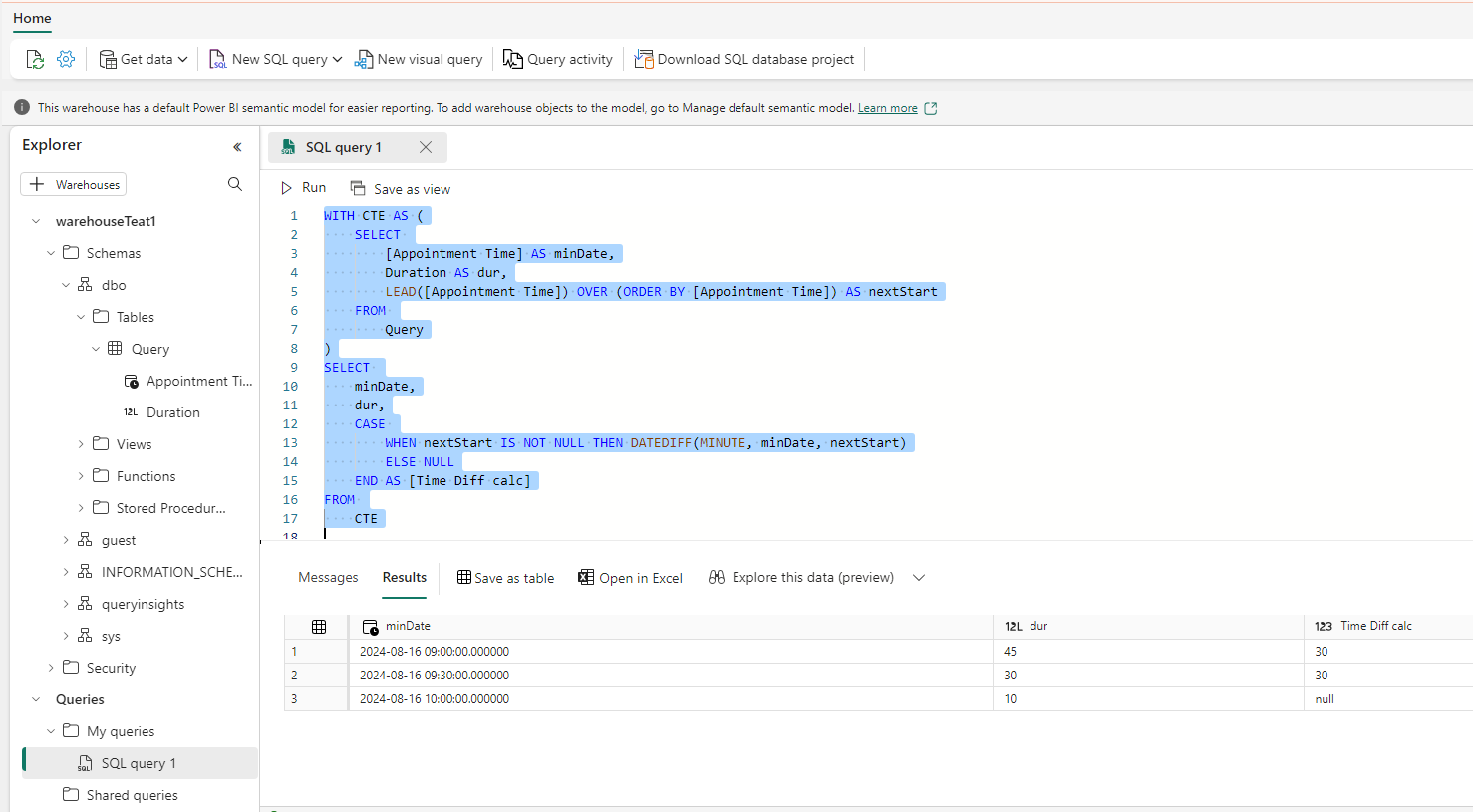Click Explore this data (preview)
This screenshot has height=812, width=1473.
pyautogui.click(x=801, y=578)
